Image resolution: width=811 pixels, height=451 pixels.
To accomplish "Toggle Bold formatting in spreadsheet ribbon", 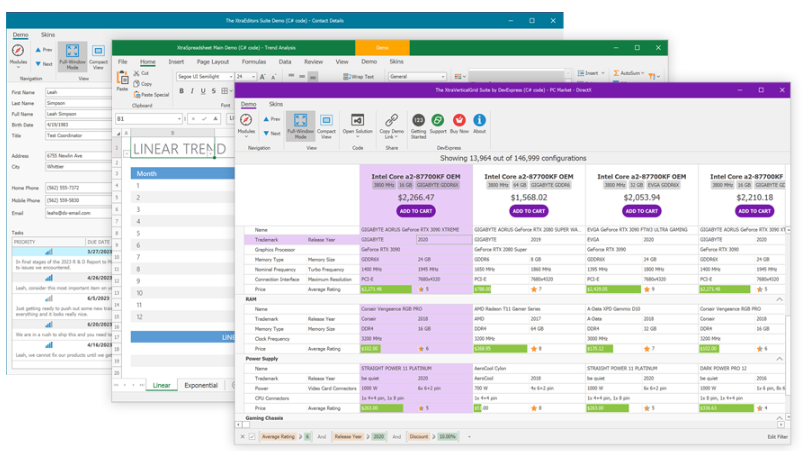I will (182, 91).
